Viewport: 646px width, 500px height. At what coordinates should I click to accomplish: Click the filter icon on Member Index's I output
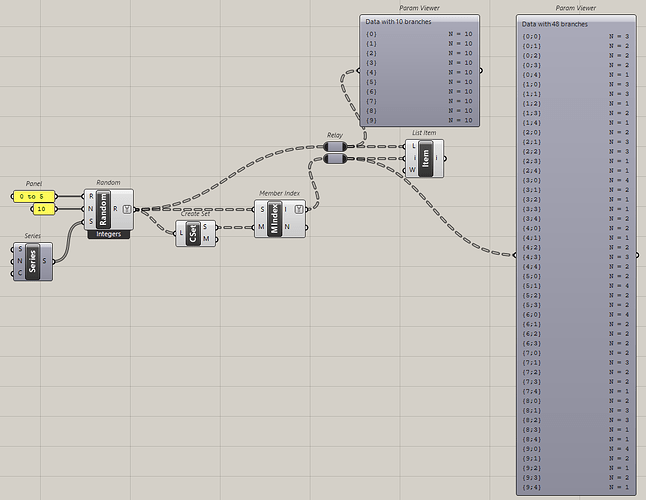pyautogui.click(x=299, y=210)
